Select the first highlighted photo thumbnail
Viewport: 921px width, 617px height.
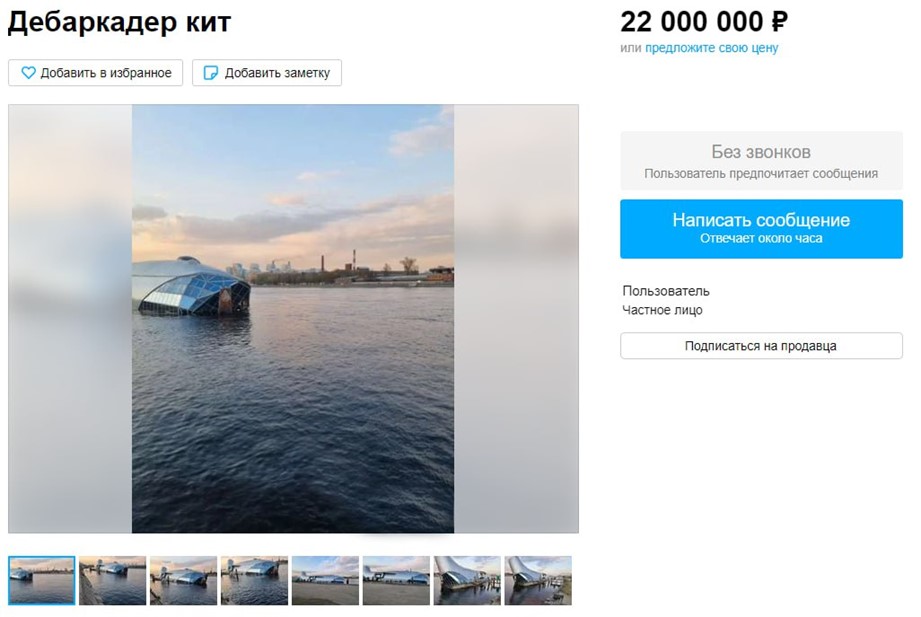tap(42, 580)
